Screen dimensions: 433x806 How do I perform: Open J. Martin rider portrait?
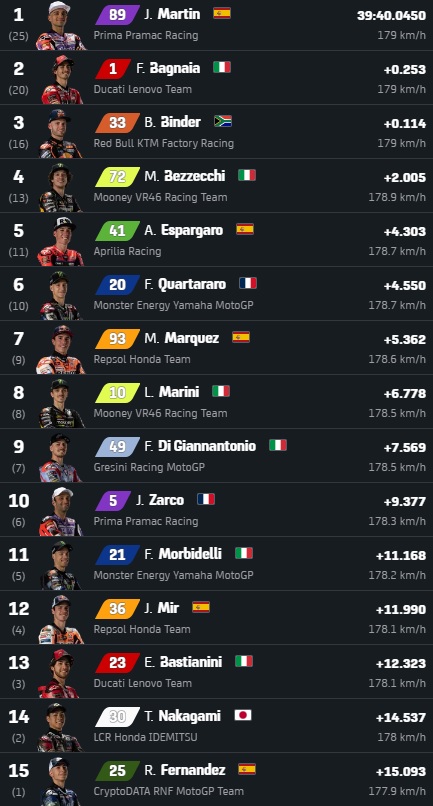(60, 25)
